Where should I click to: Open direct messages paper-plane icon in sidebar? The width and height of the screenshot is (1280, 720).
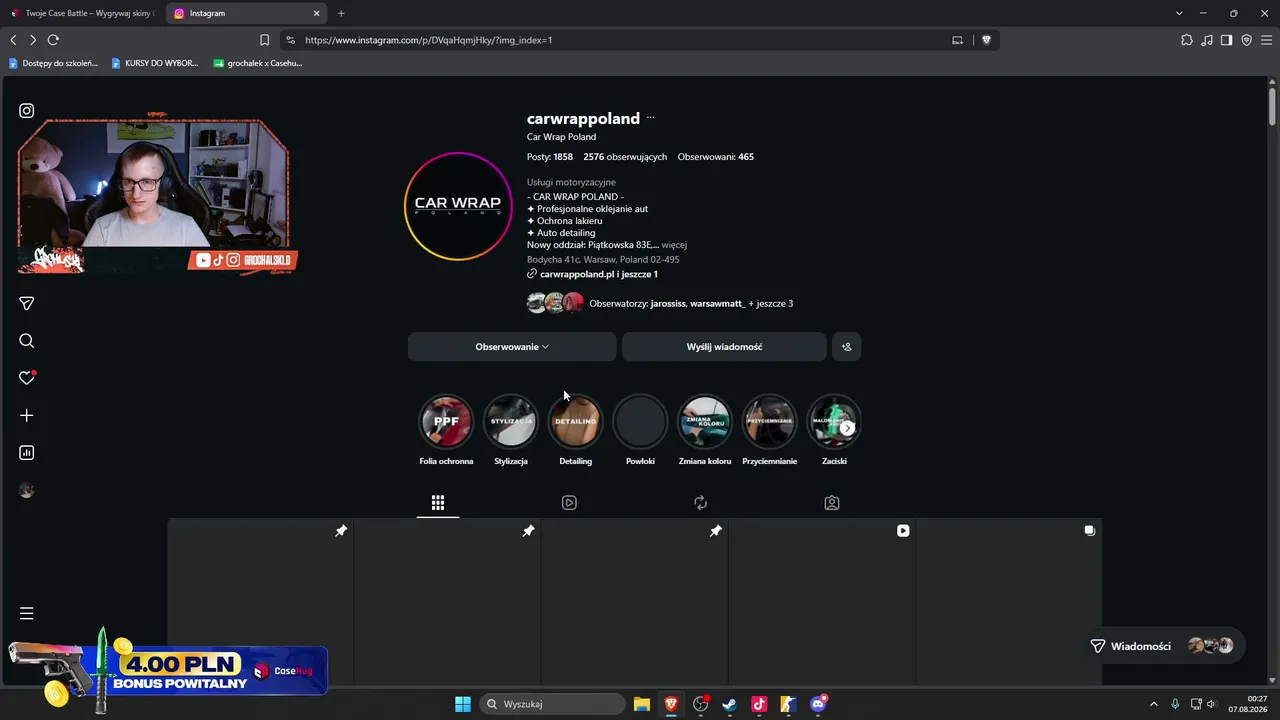click(x=27, y=303)
